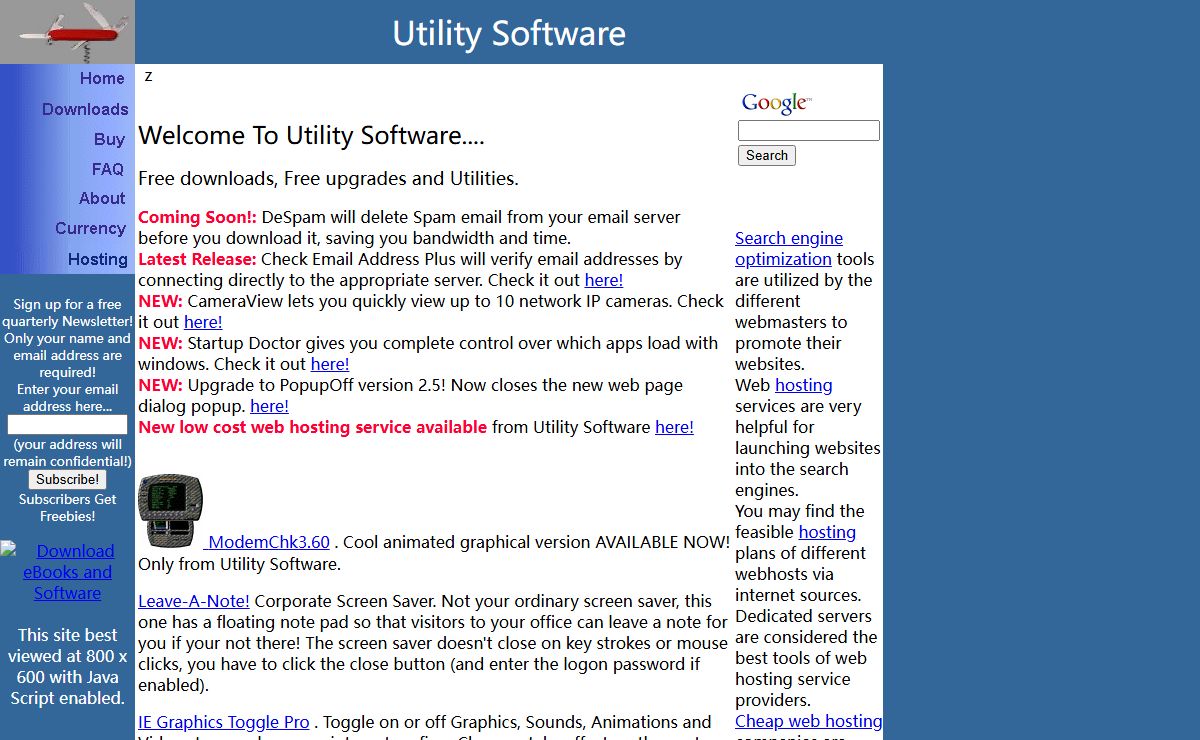
Task: Open the IE Graphics Toggle Pro link
Action: point(224,722)
